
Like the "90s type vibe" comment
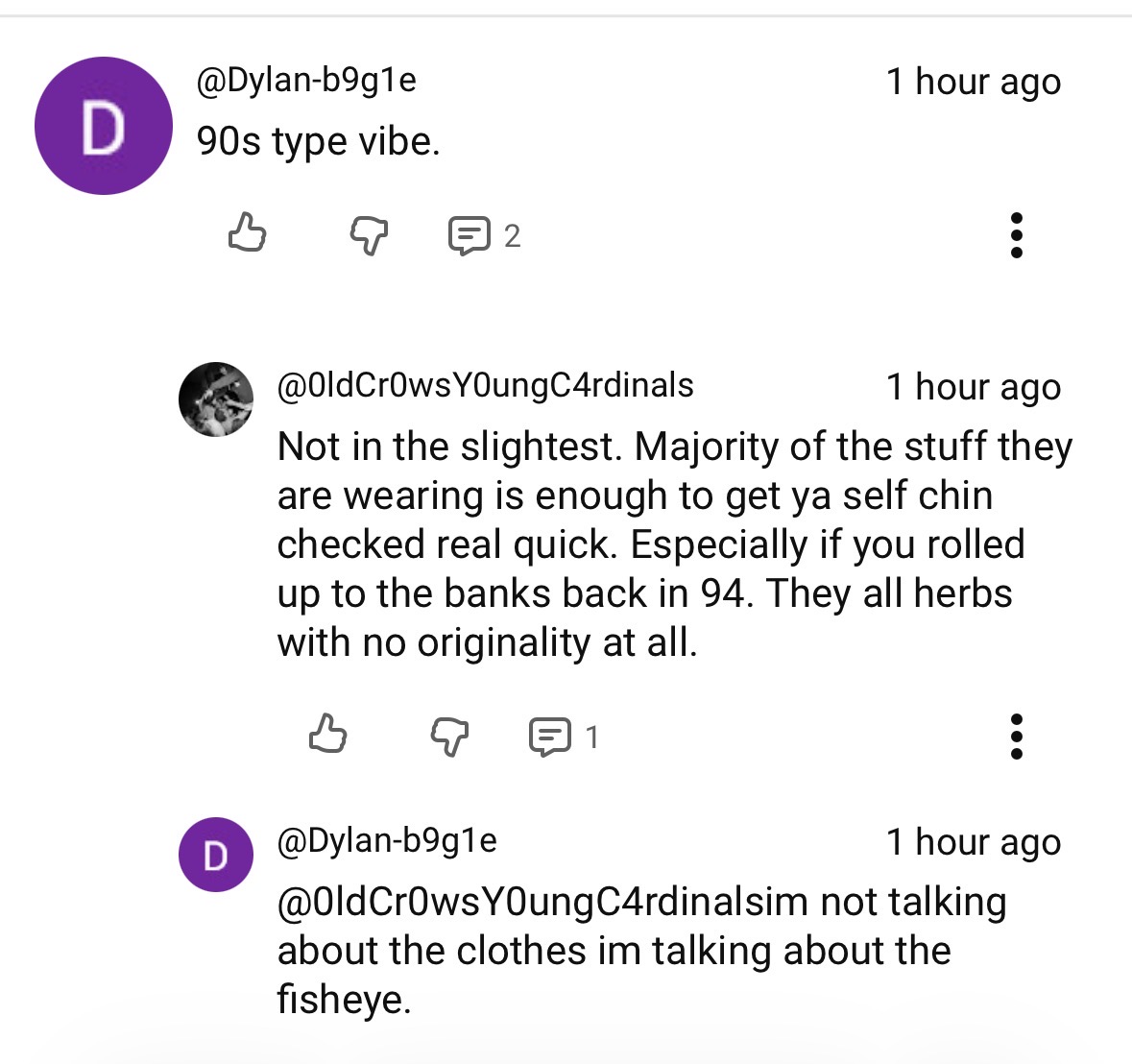coord(248,233)
